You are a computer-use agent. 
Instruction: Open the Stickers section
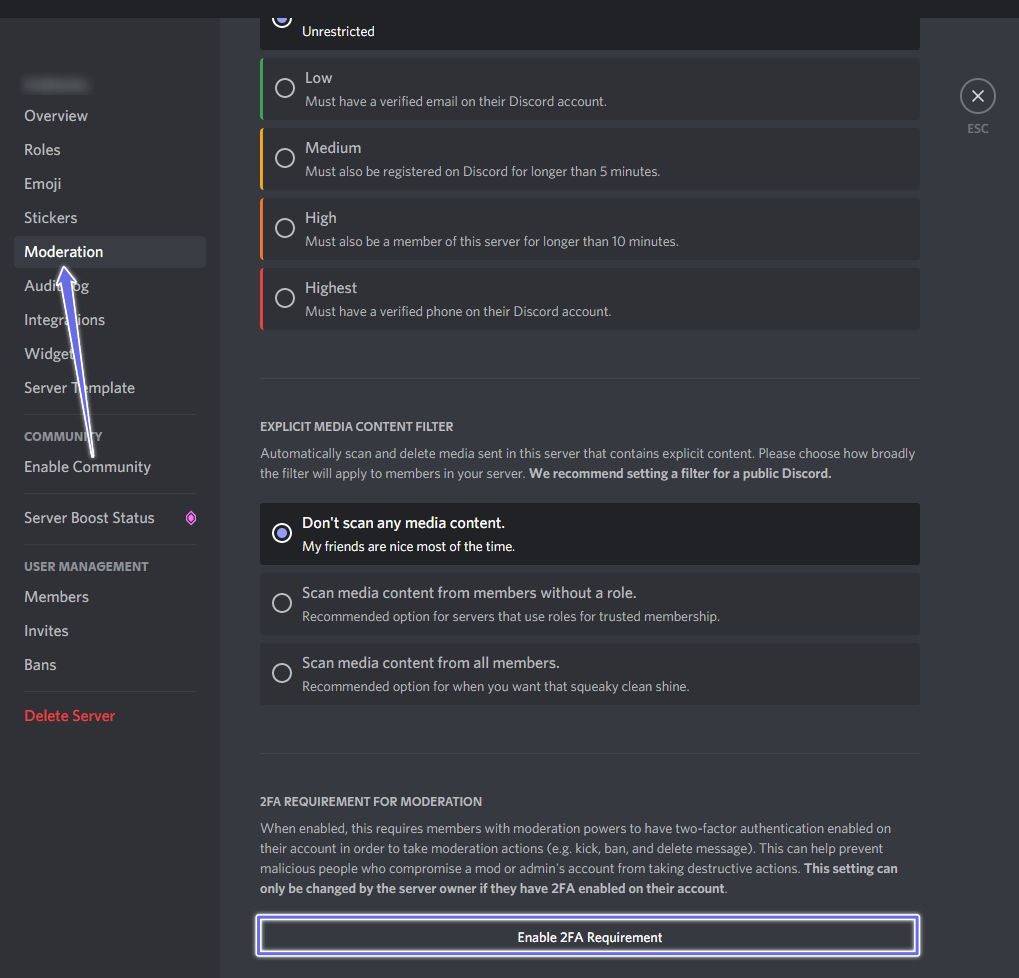pyautogui.click(x=51, y=218)
